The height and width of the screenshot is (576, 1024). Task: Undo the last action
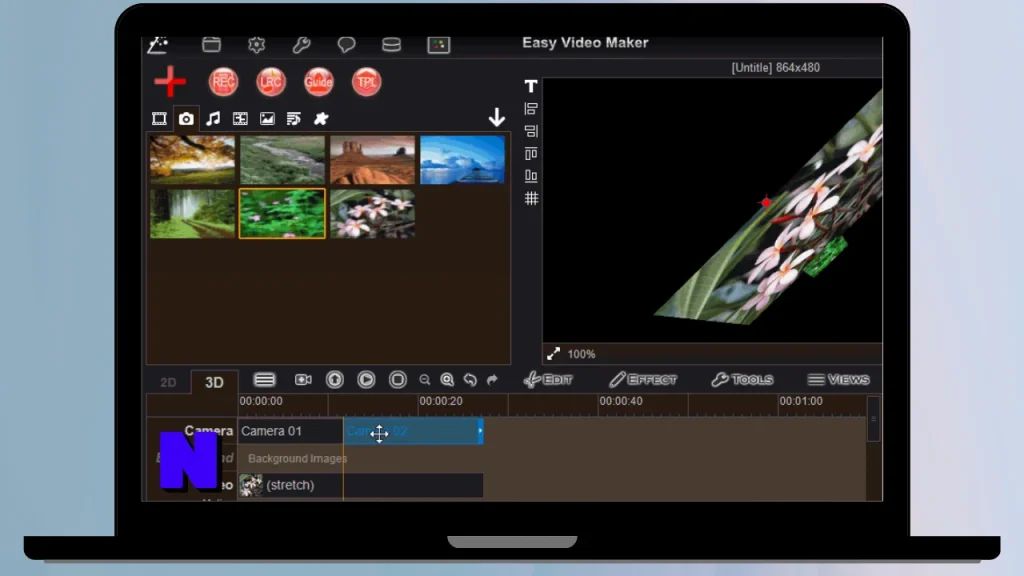pos(470,379)
